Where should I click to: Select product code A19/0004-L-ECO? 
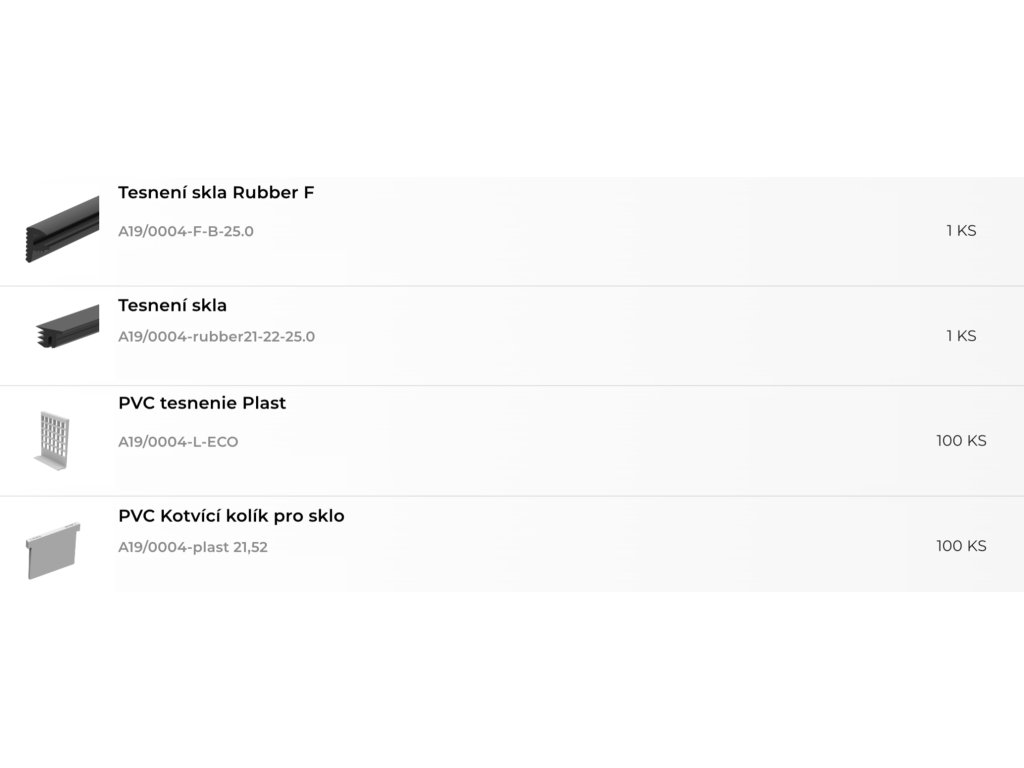pos(178,442)
